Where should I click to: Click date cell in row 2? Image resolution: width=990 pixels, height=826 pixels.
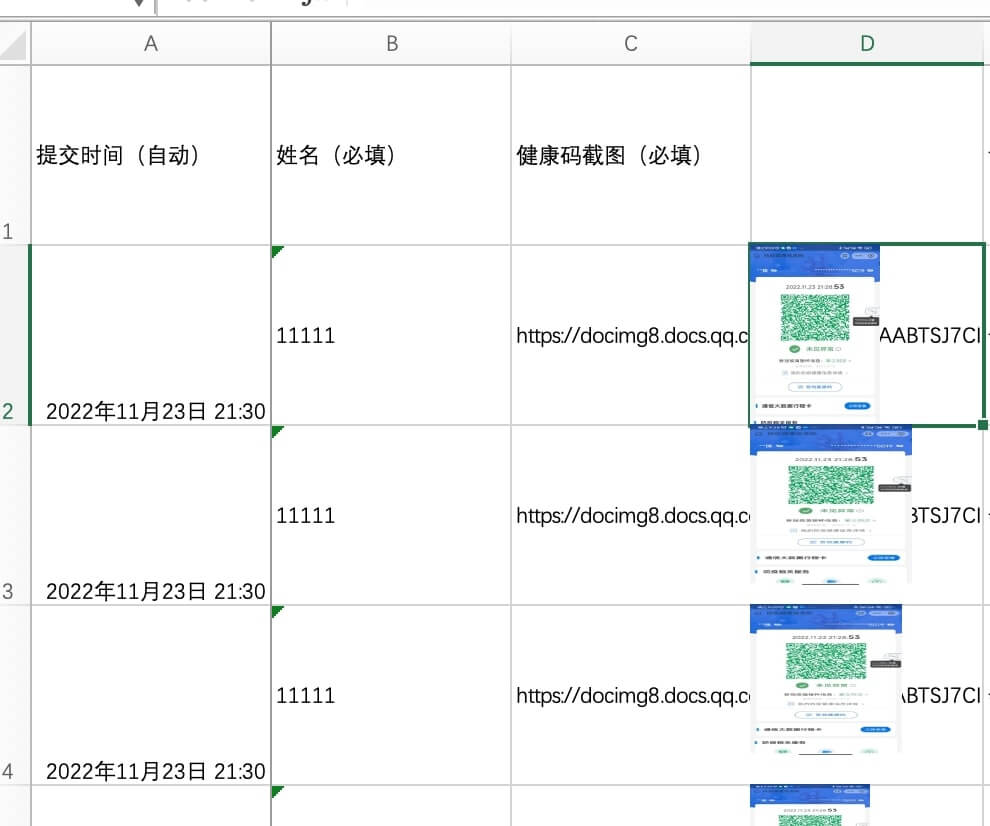point(151,335)
